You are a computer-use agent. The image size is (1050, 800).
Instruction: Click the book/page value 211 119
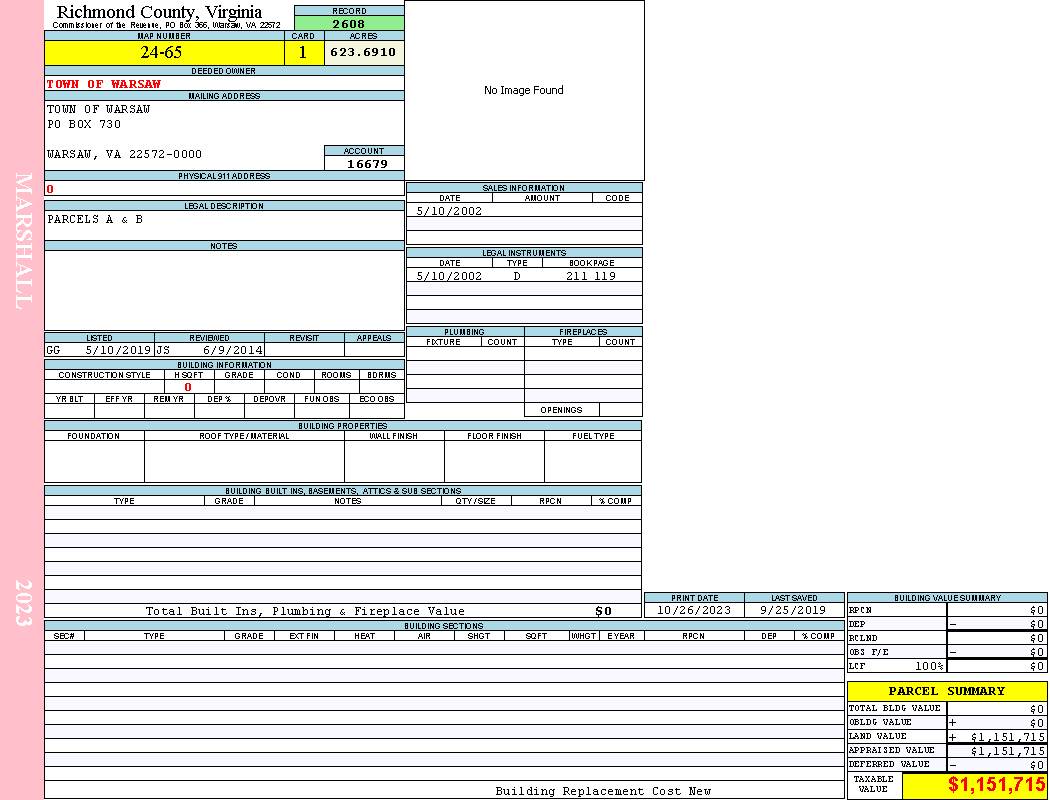[x=590, y=276]
